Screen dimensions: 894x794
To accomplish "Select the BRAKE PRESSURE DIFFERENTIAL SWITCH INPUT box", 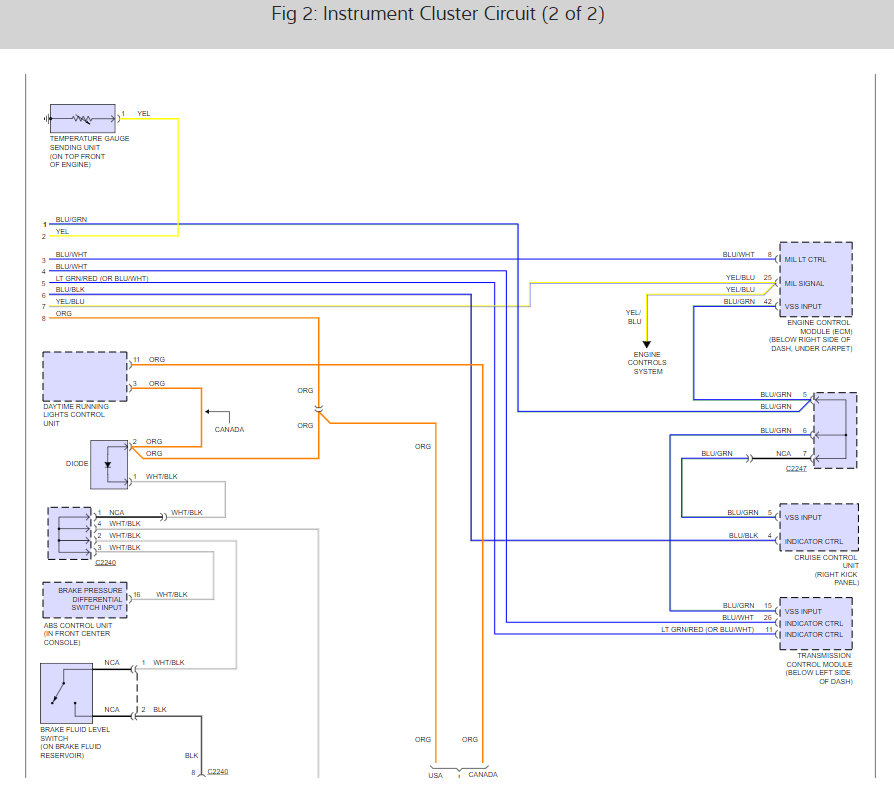I will 85,600.
